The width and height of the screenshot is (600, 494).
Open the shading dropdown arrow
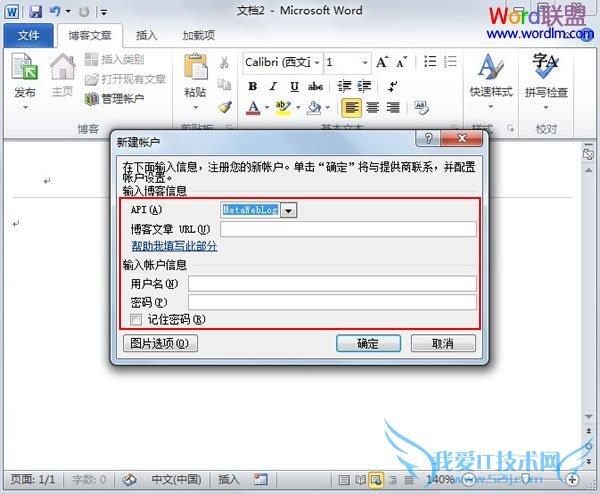click(328, 108)
